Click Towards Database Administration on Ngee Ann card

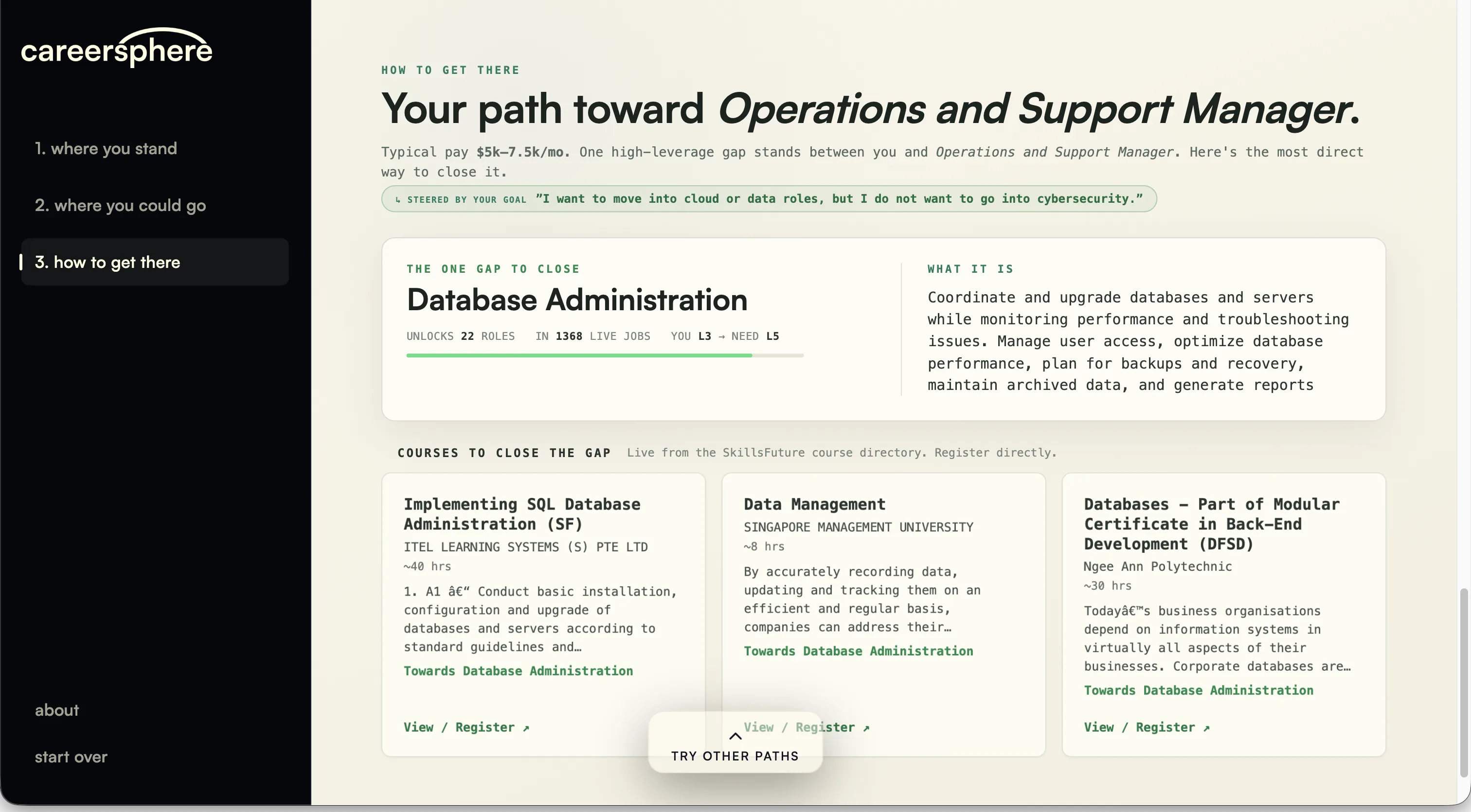(x=1199, y=690)
